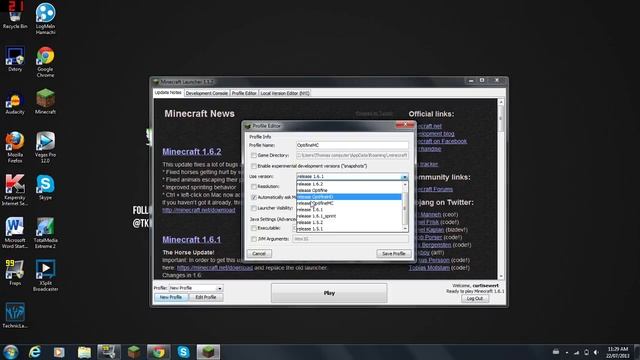Collapse the Use version dropdown arrow
Image resolution: width=640 pixels, height=360 pixels.
tap(404, 177)
